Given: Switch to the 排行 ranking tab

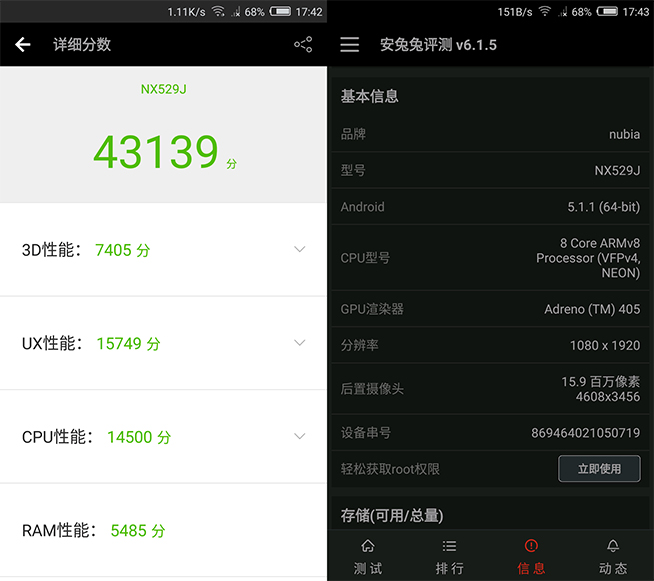Looking at the screenshot, I should pyautogui.click(x=450, y=556).
